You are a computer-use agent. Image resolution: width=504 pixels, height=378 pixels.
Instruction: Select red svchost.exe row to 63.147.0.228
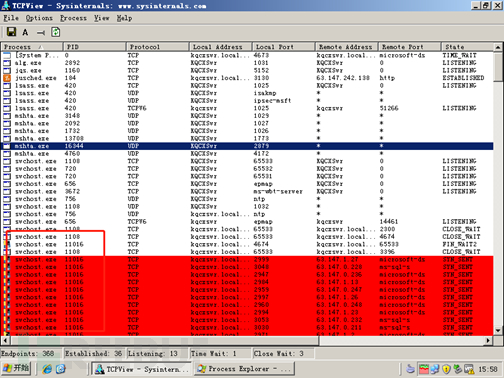247,267
